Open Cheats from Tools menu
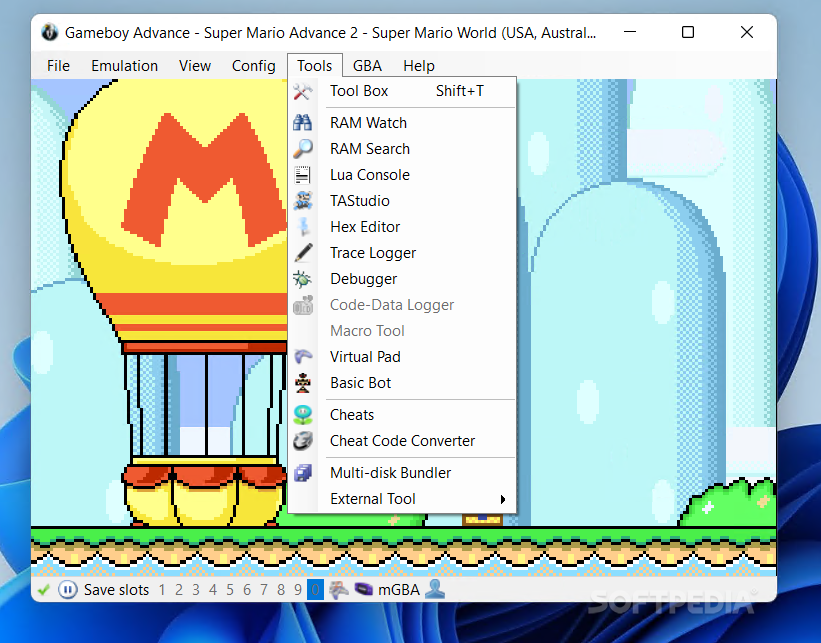The height and width of the screenshot is (643, 821). tap(402, 415)
